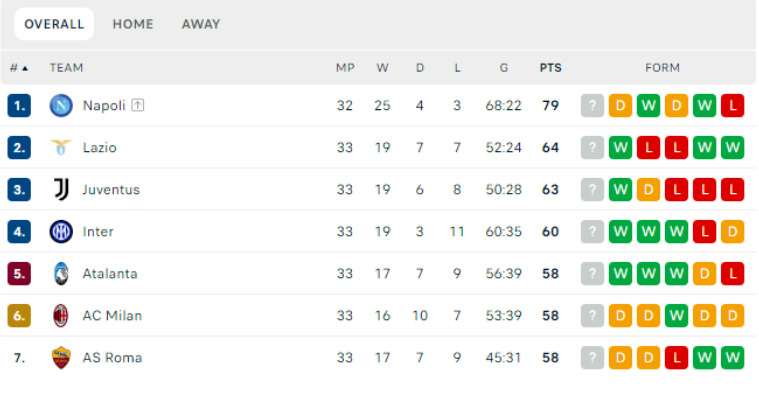This screenshot has height=399, width=759.
Task: Open the Juventus team link
Action: coord(111,189)
